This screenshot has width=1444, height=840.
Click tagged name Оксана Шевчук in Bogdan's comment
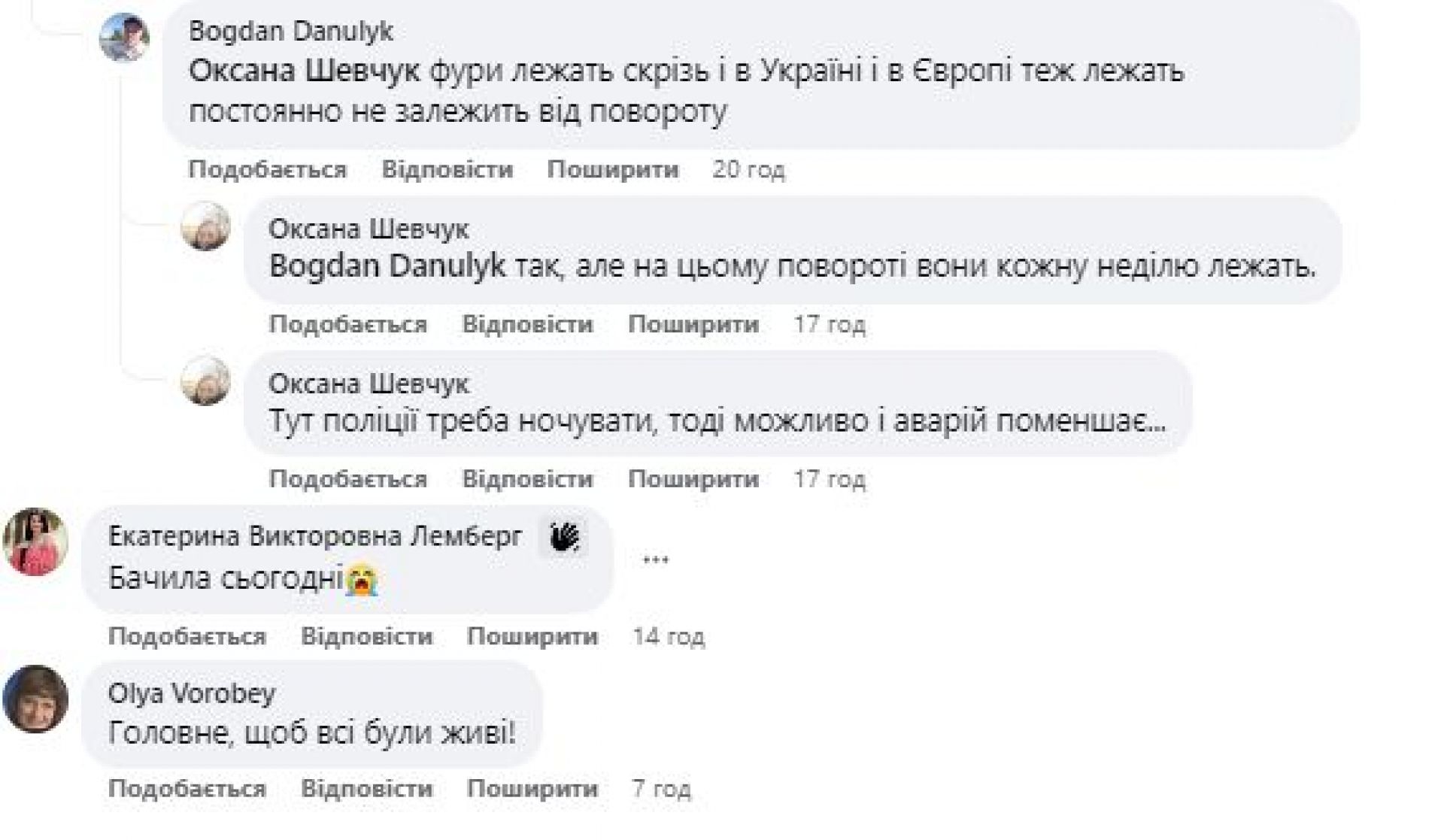pyautogui.click(x=304, y=71)
